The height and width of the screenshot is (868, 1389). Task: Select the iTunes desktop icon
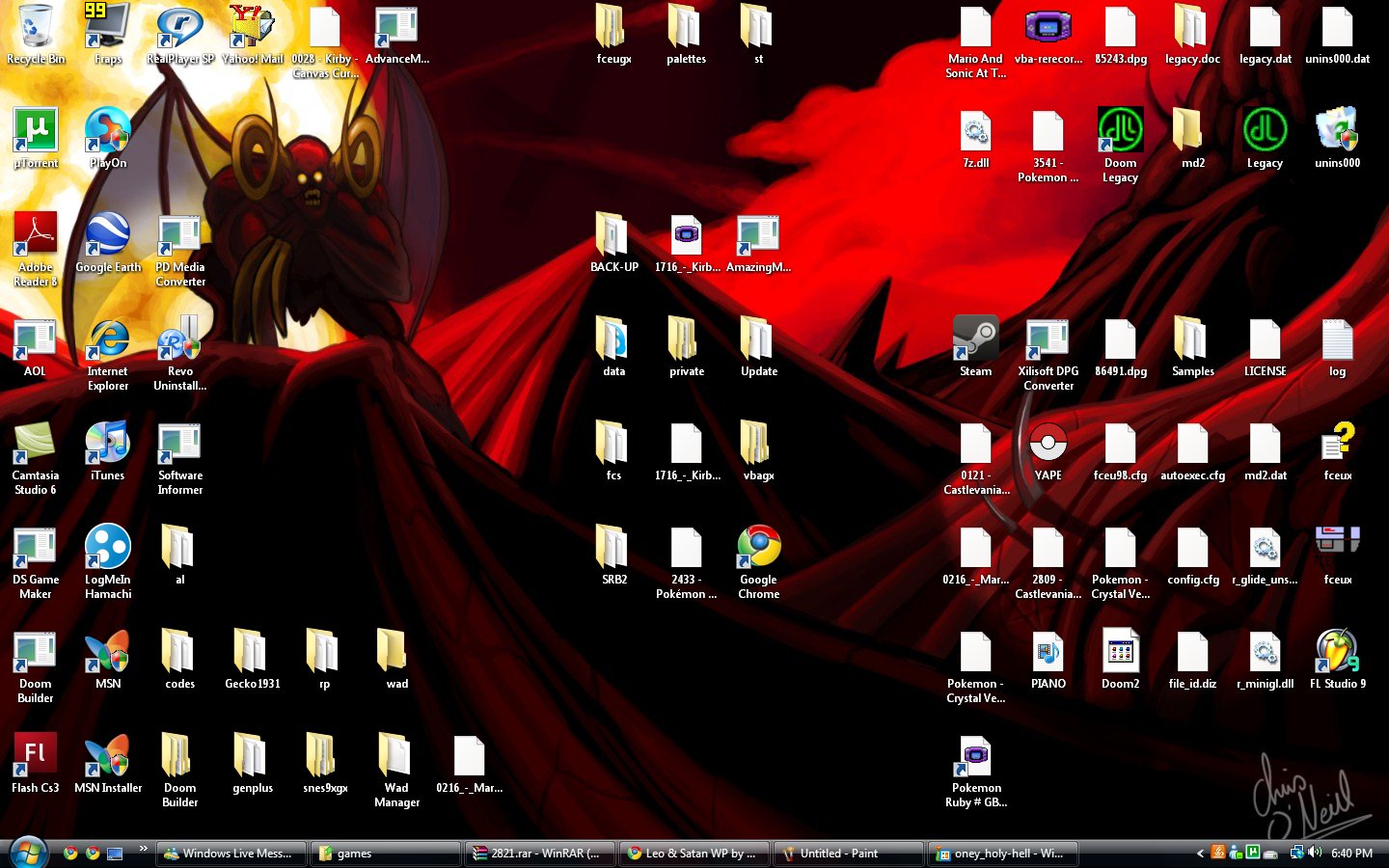pyautogui.click(x=108, y=451)
